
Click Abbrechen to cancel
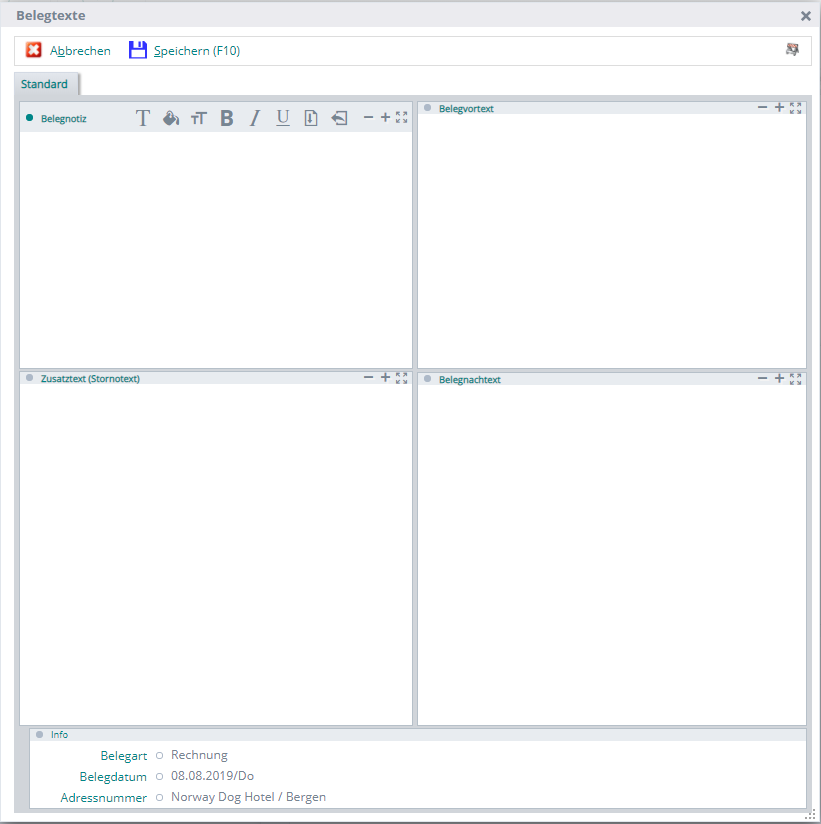point(68,51)
